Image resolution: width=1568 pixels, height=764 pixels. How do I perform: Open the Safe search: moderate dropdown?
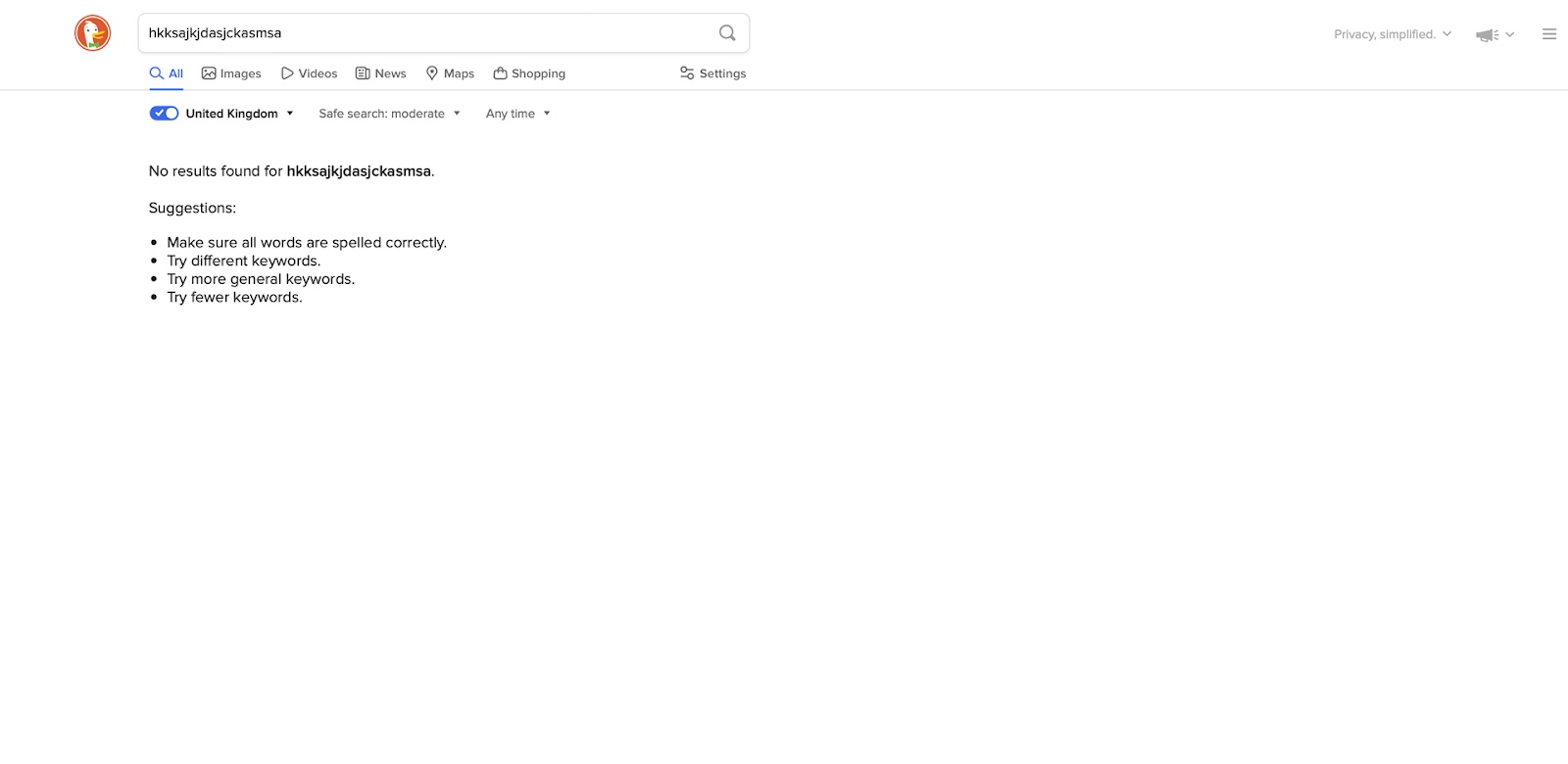(x=389, y=114)
